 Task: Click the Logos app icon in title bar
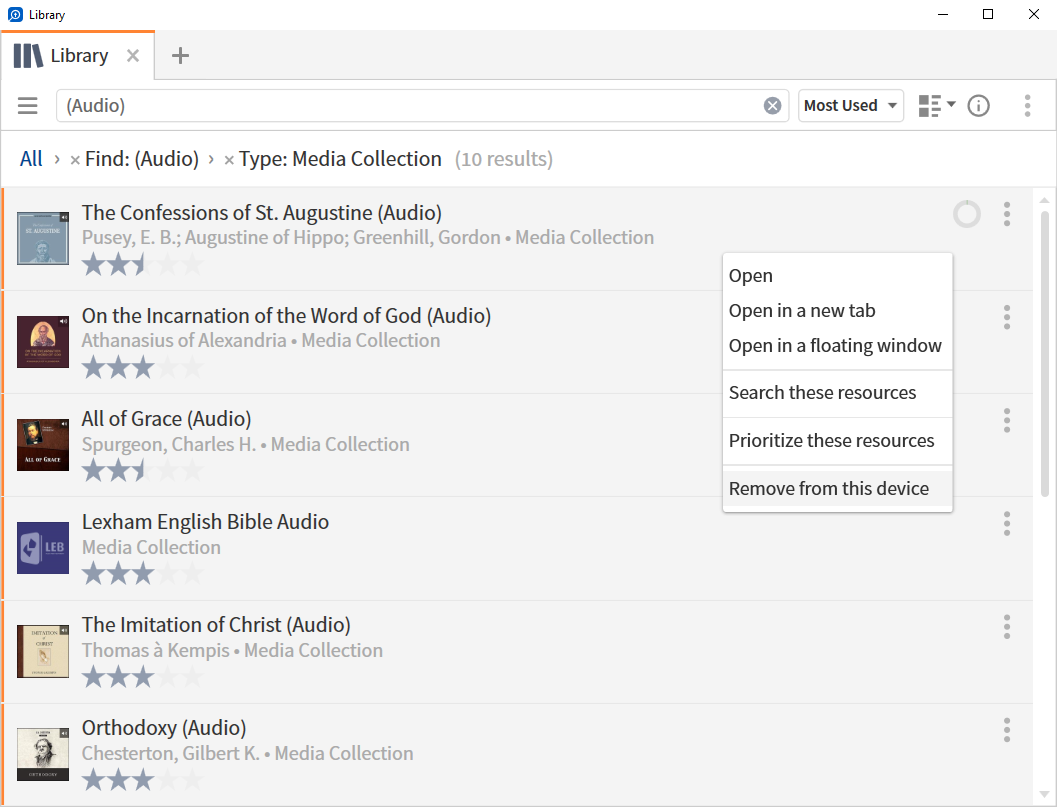coord(15,14)
